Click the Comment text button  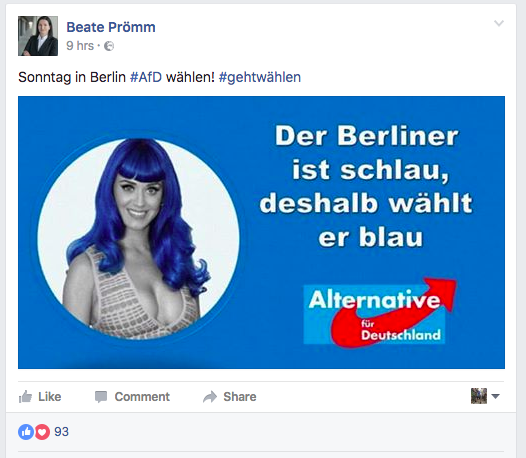tap(142, 397)
